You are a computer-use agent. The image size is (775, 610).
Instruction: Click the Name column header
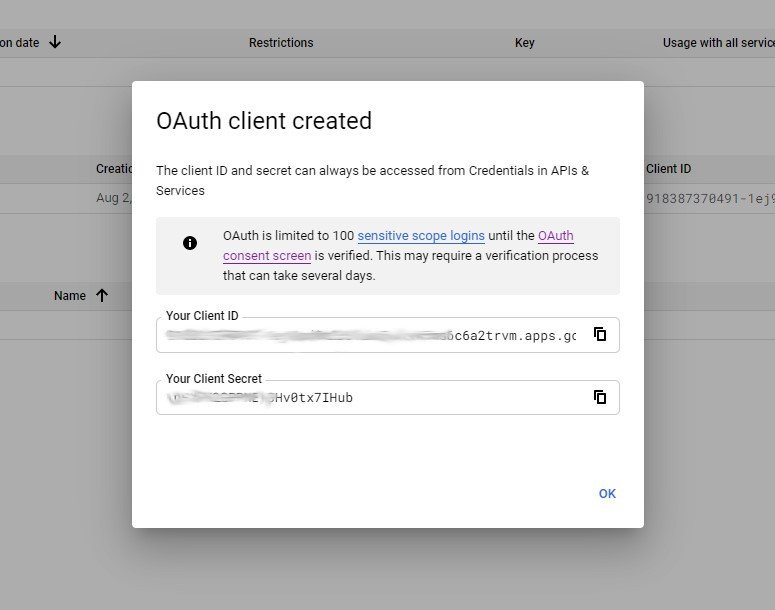(70, 296)
